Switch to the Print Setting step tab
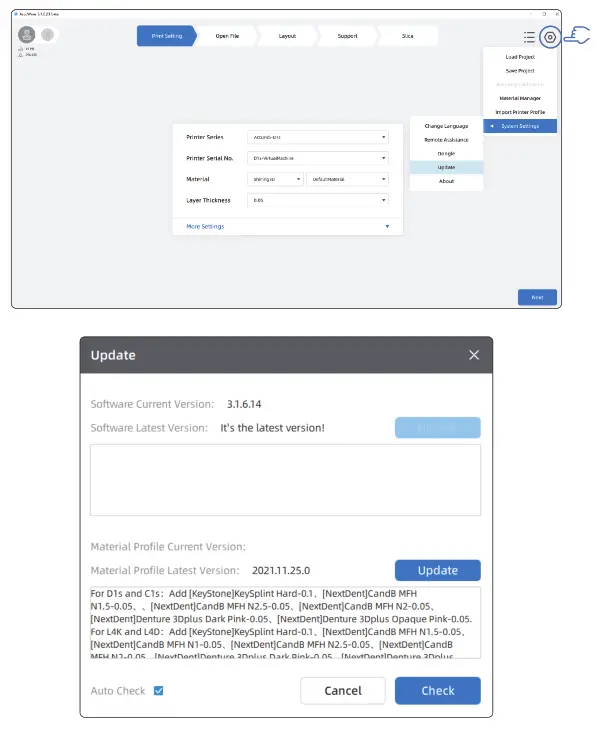This screenshot has width=600, height=734. 167,36
